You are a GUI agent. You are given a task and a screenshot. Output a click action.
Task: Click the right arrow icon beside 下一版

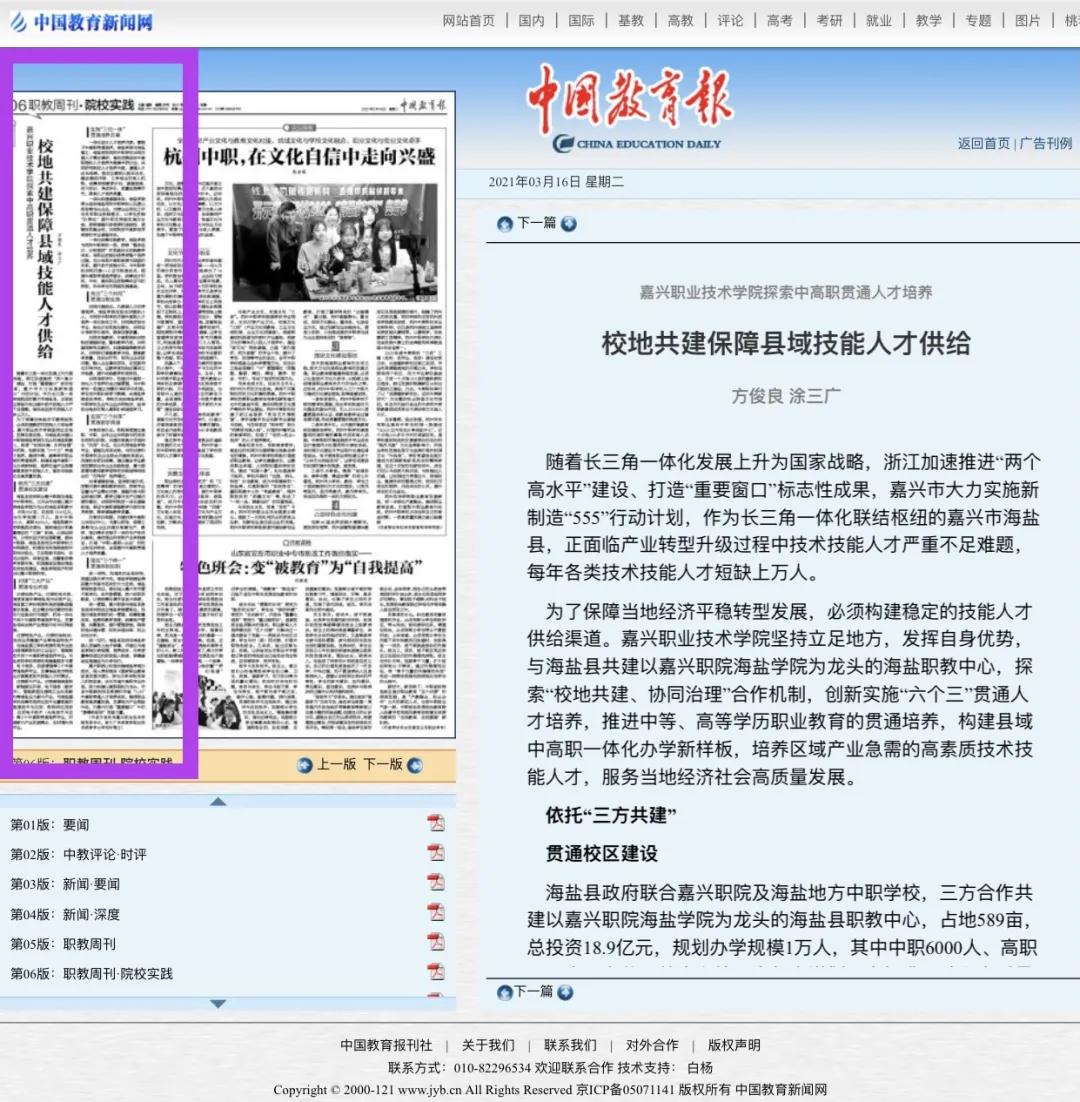(415, 765)
